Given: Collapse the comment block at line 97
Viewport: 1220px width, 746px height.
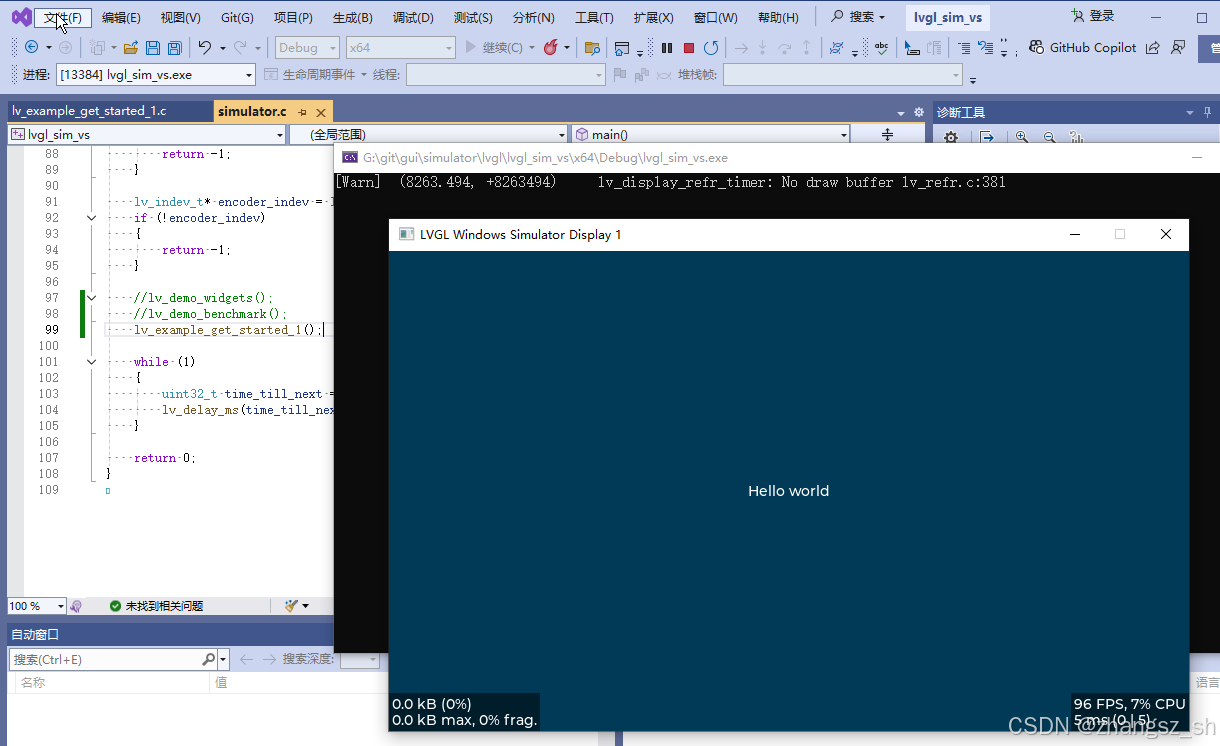Looking at the screenshot, I should point(91,298).
